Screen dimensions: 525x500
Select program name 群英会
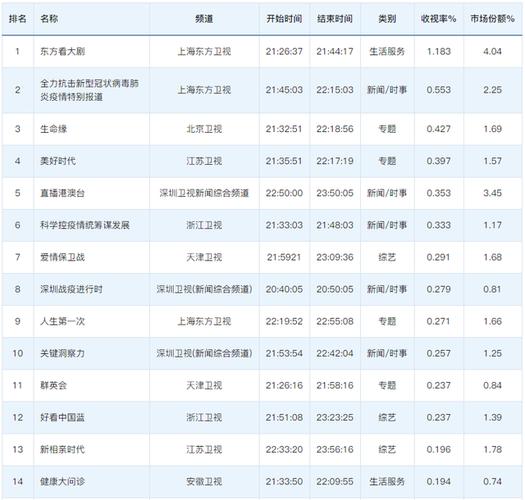pos(54,385)
